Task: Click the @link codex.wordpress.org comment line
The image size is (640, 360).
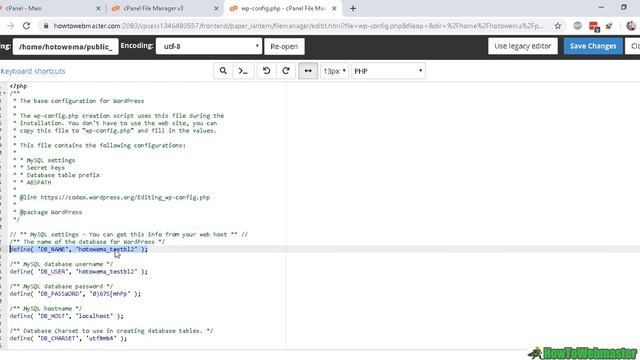Action: click(111, 198)
